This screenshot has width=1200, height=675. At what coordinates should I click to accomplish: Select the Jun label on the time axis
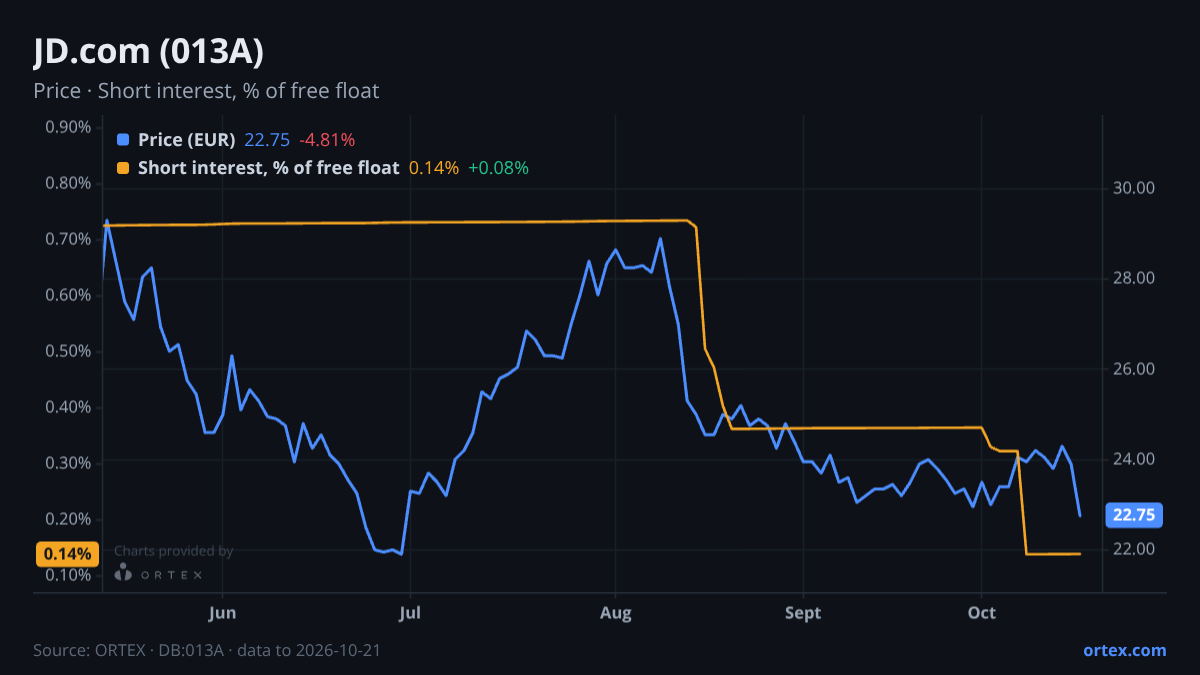223,613
